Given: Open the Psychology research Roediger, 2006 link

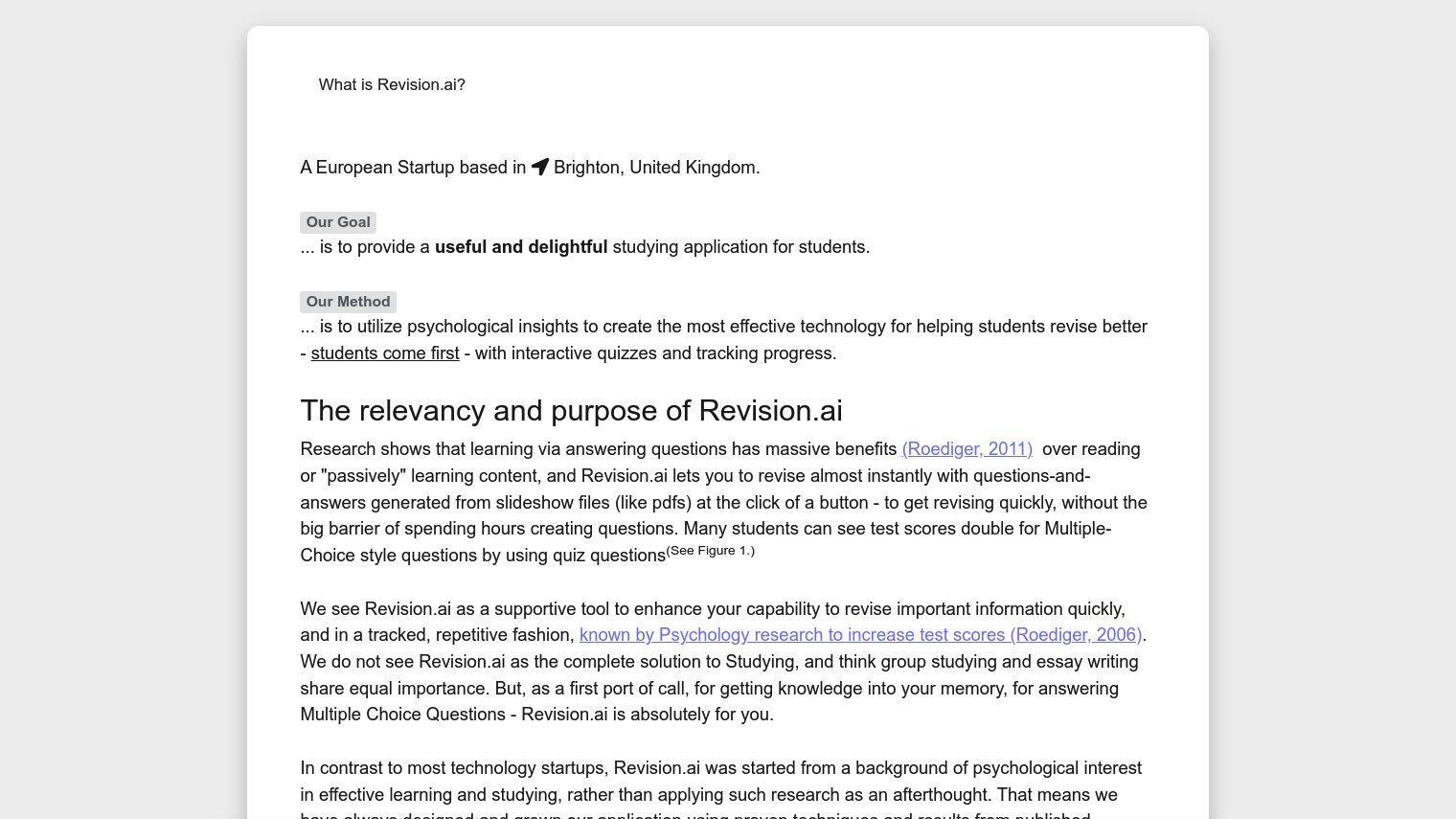Looking at the screenshot, I should click(860, 635).
